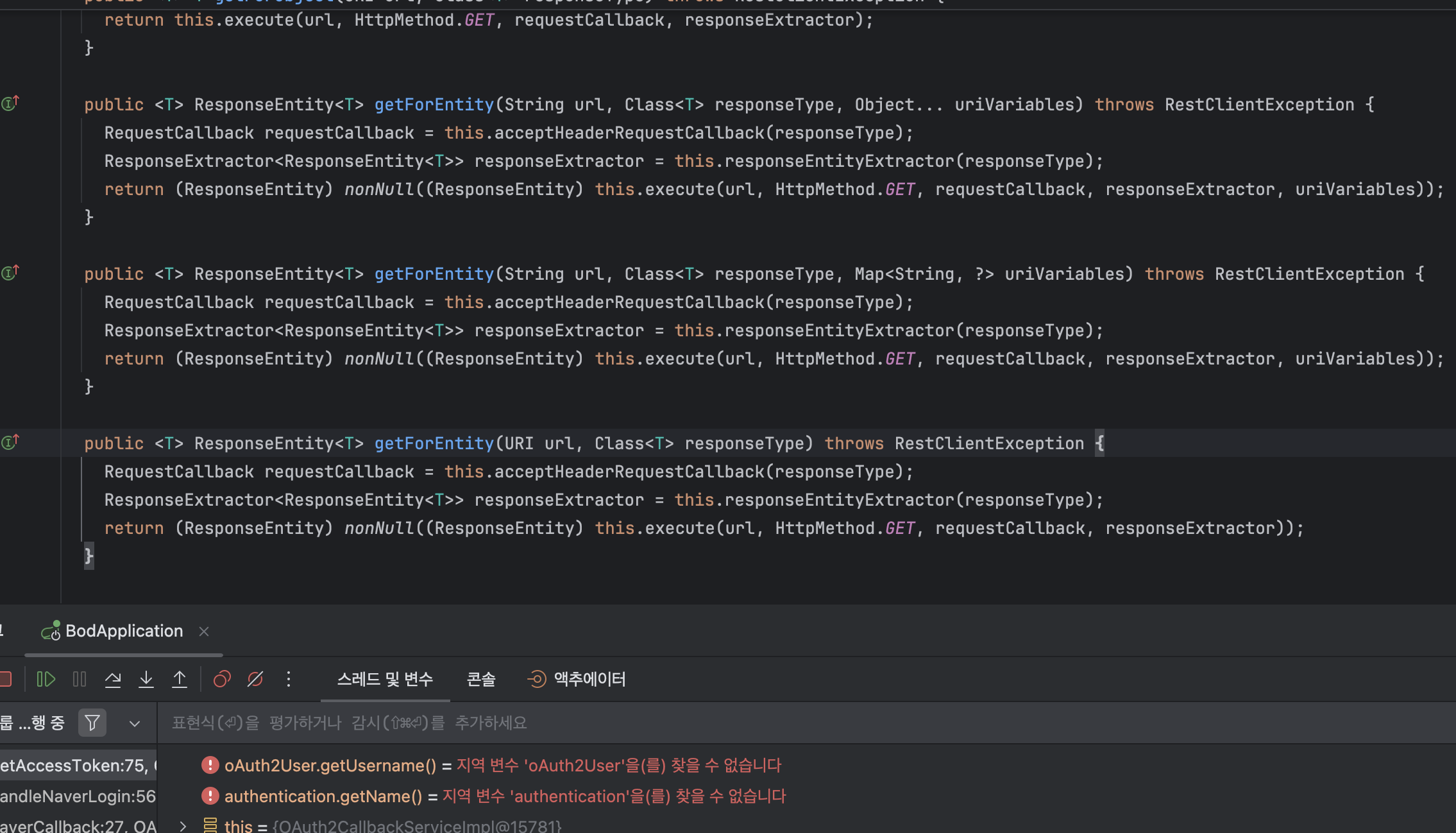Open the View Breakpoints icon
The height and width of the screenshot is (833, 1456).
(x=222, y=679)
